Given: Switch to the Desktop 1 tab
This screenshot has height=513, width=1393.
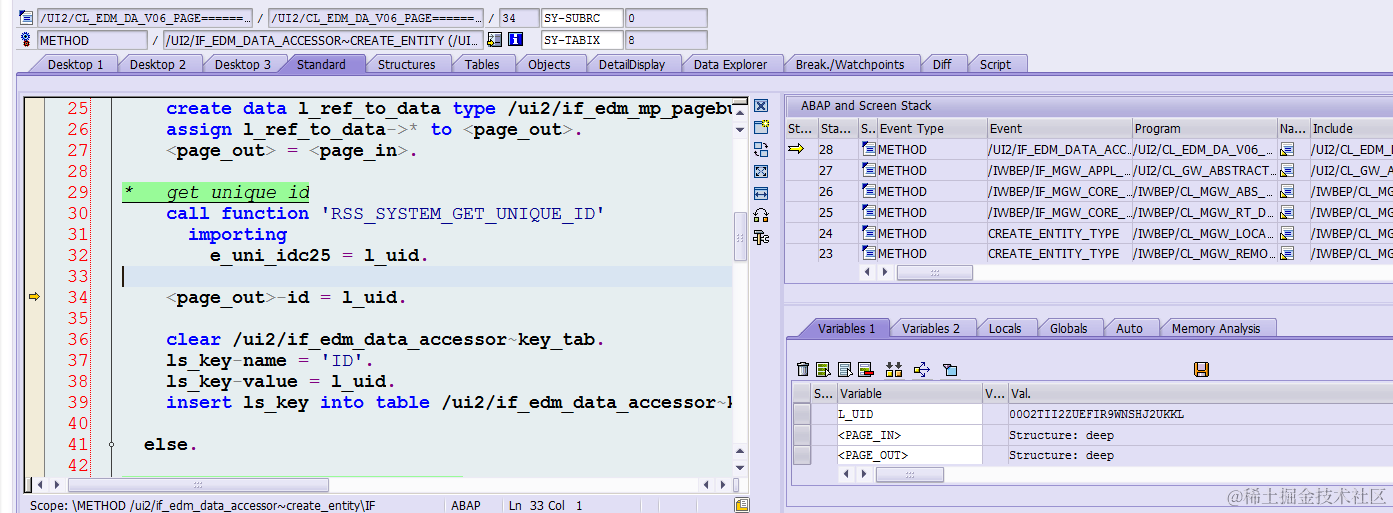Looking at the screenshot, I should pyautogui.click(x=75, y=64).
